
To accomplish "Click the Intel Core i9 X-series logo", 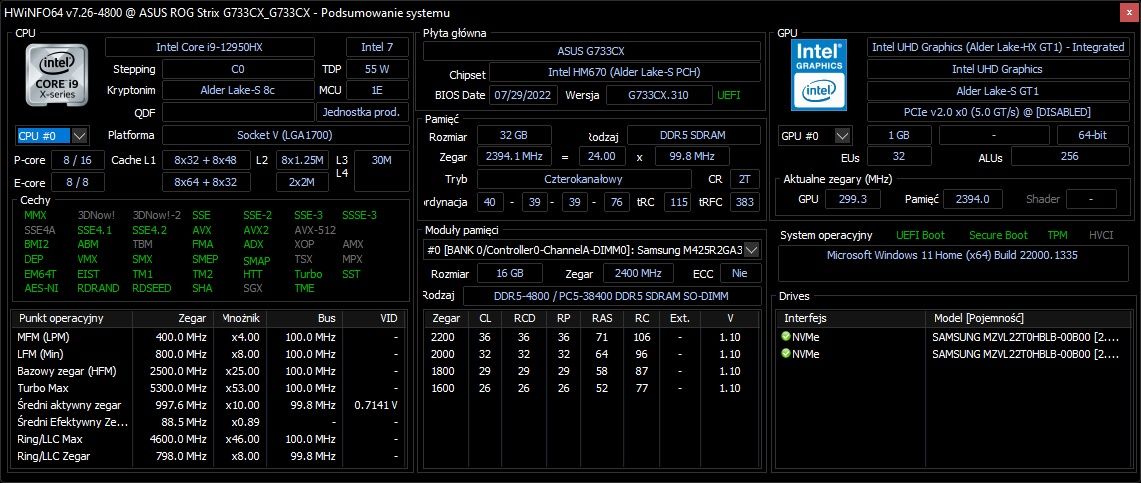I will (x=57, y=77).
